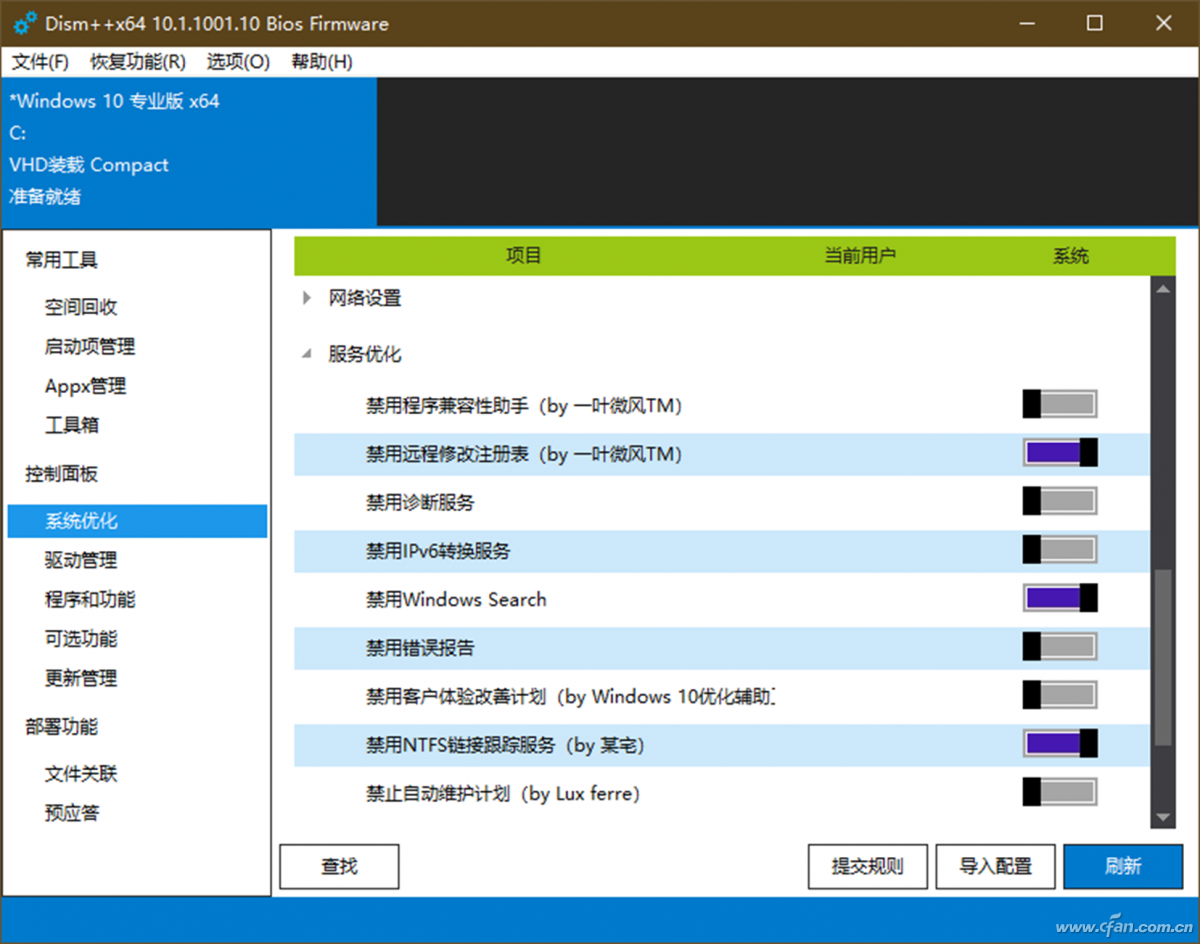1200x944 pixels.
Task: Disable the 禁用远程修改注册表 toggle
Action: pos(1059,451)
